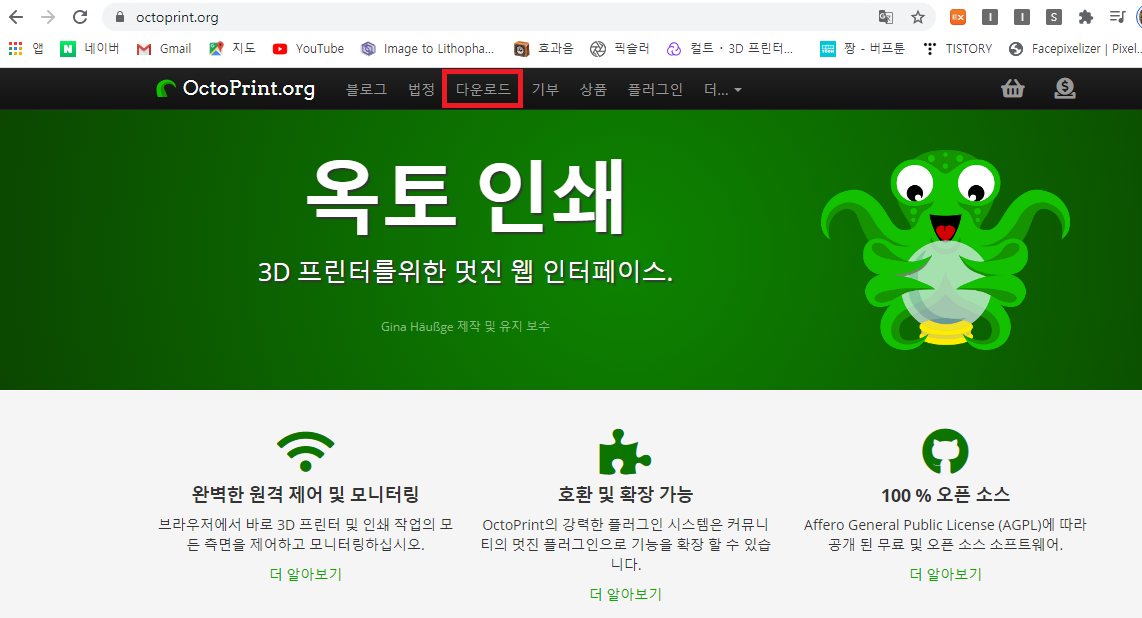Open the TISTORY bookmark

(x=957, y=49)
